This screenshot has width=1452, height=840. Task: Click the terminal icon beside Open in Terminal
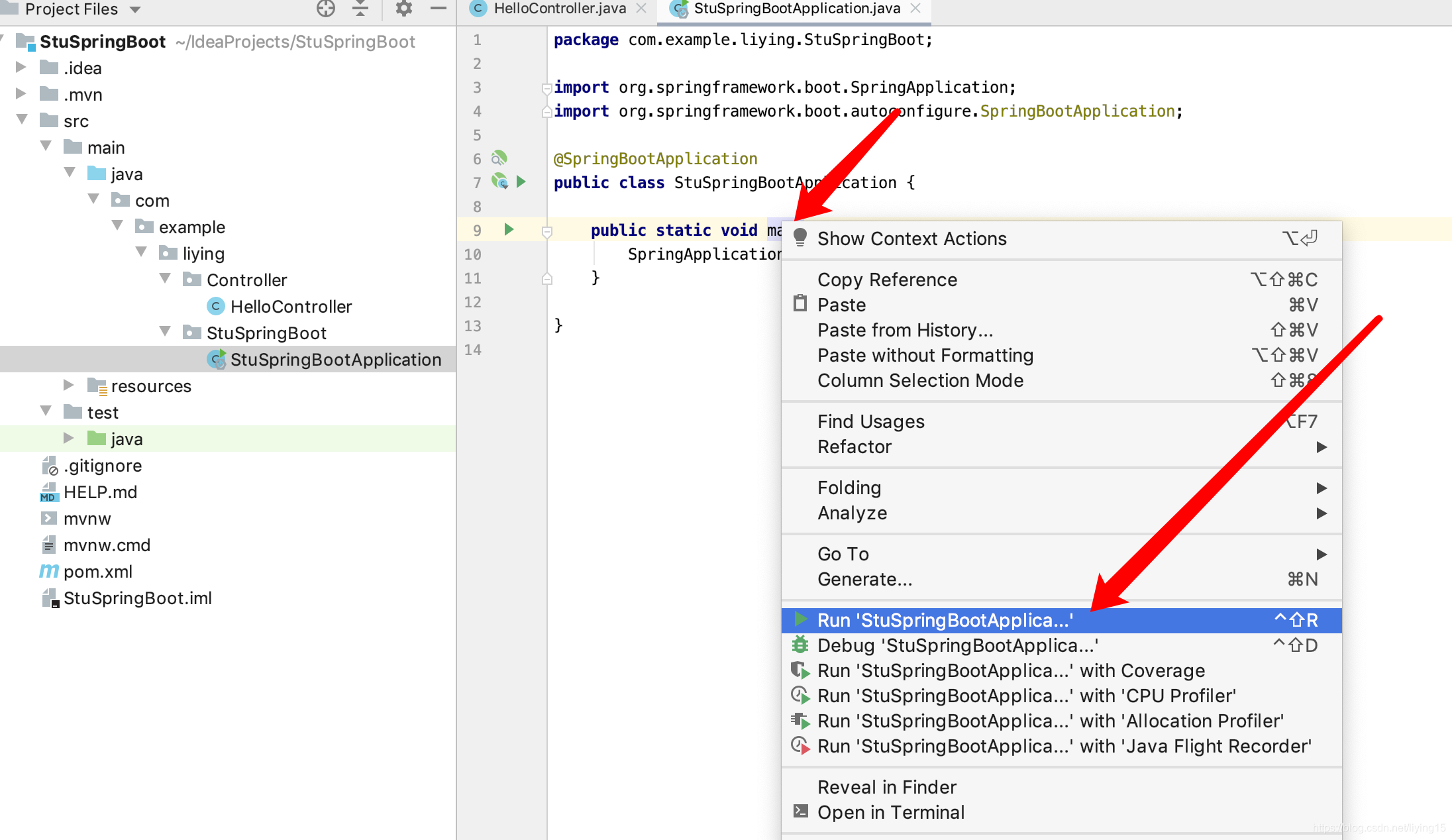click(x=800, y=811)
